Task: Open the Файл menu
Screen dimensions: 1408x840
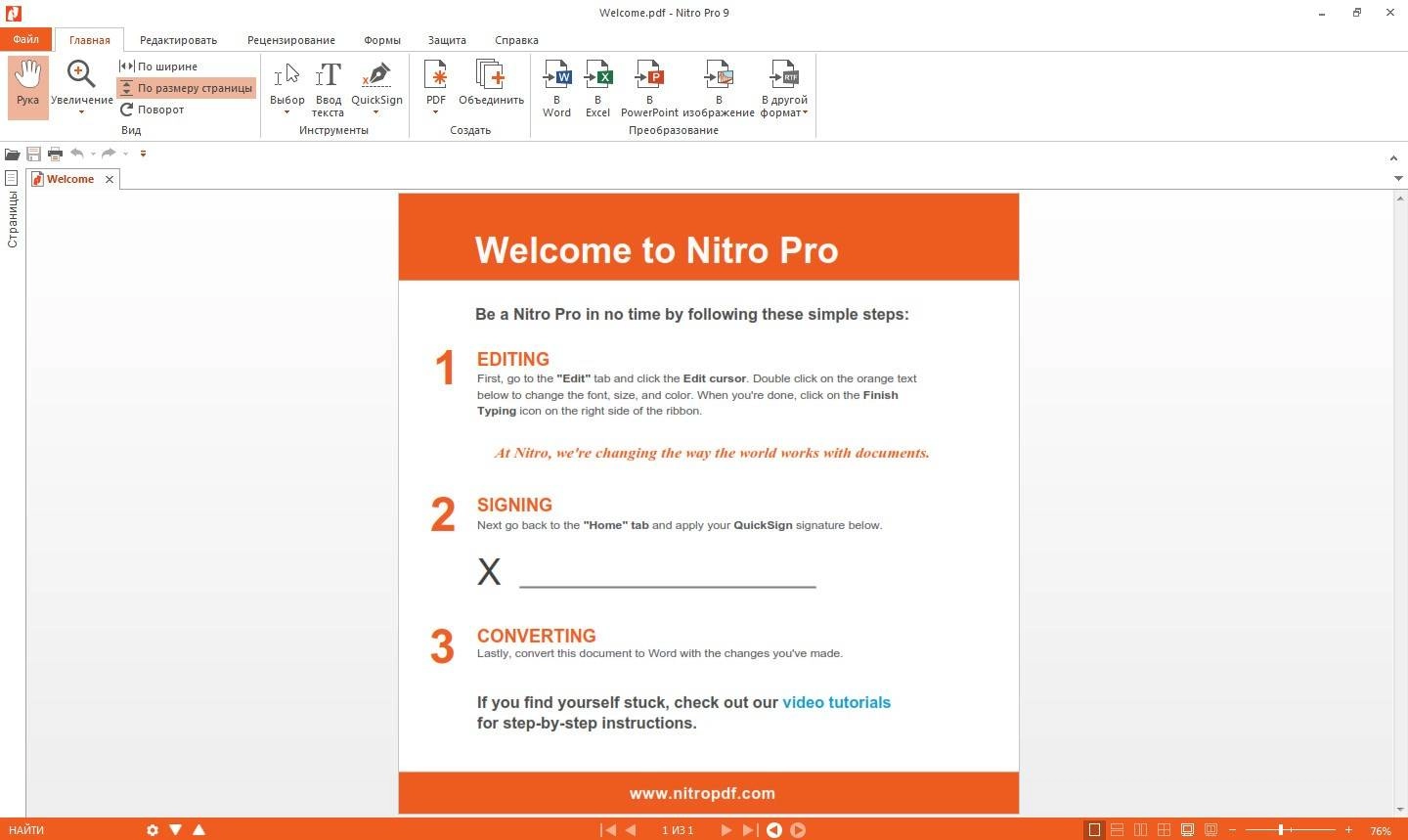Action: pos(26,40)
